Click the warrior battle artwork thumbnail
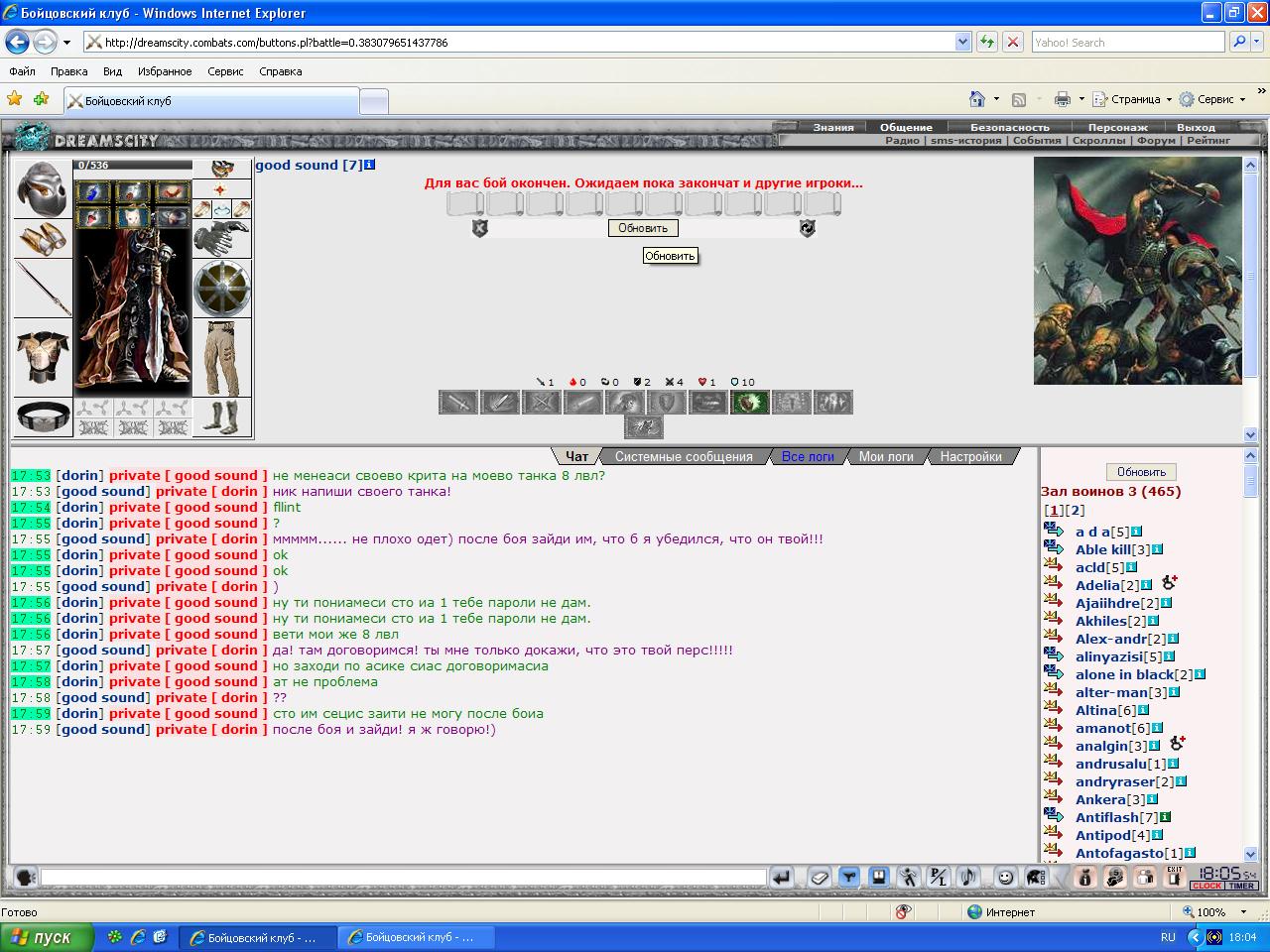This screenshot has height=952, width=1270. [1137, 271]
